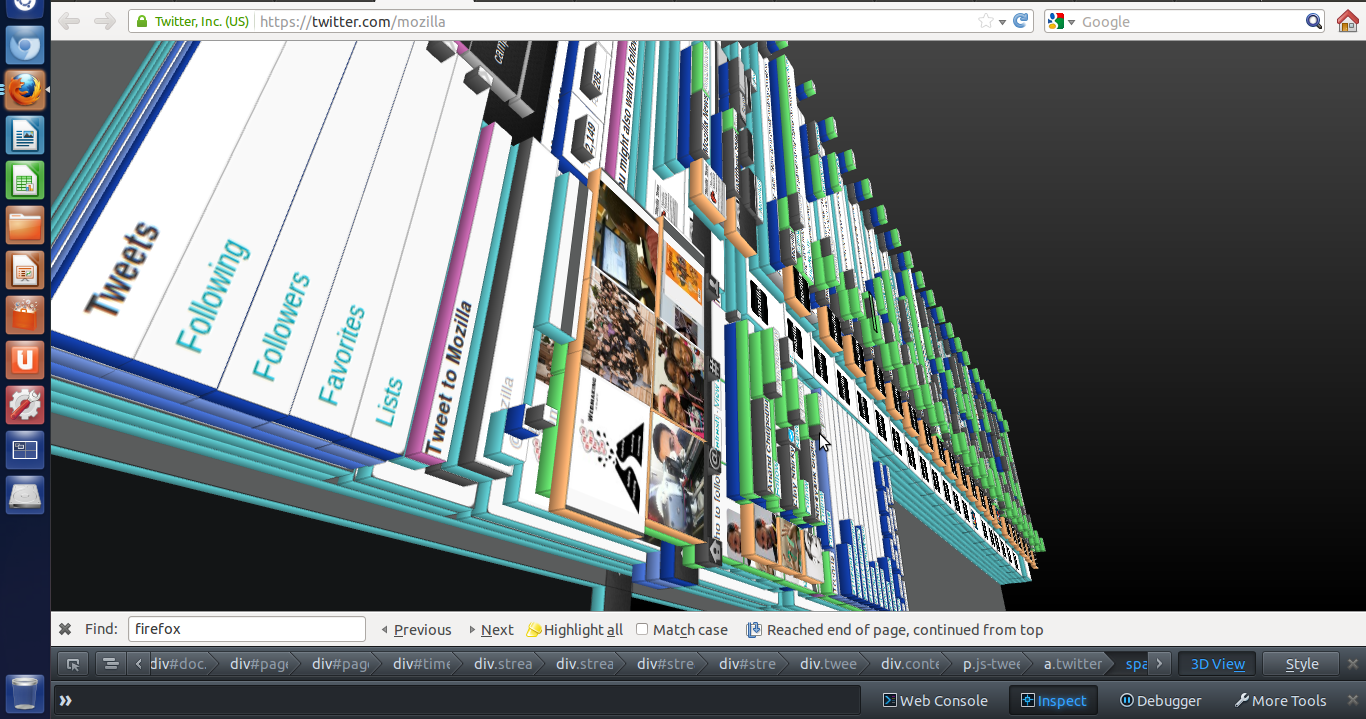Screen dimensions: 1366x719
Task: Click Previous in the Find bar
Action: pyautogui.click(x=416, y=630)
